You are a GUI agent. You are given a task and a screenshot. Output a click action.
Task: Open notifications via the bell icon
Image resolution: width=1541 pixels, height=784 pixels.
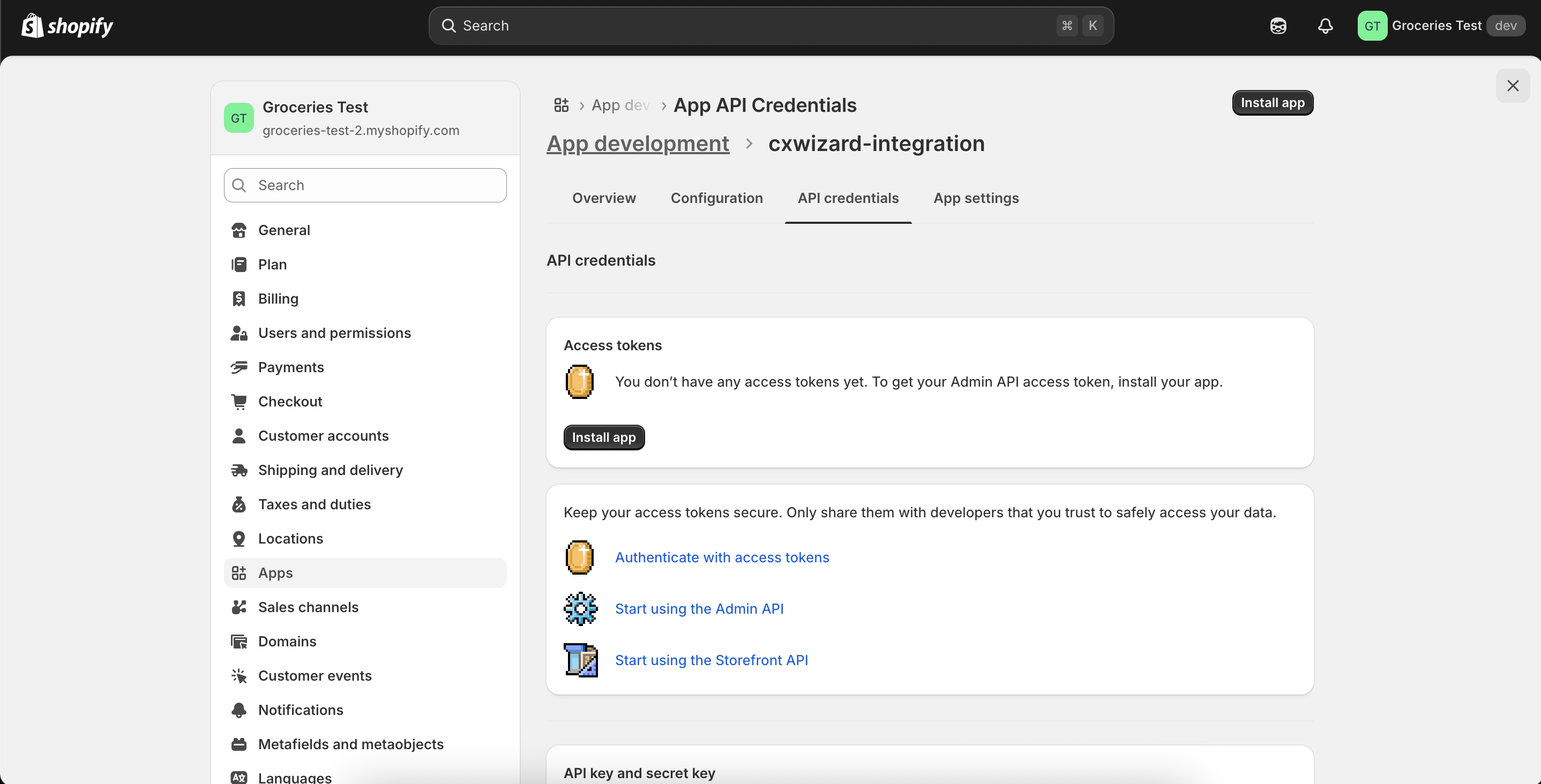click(x=1325, y=26)
